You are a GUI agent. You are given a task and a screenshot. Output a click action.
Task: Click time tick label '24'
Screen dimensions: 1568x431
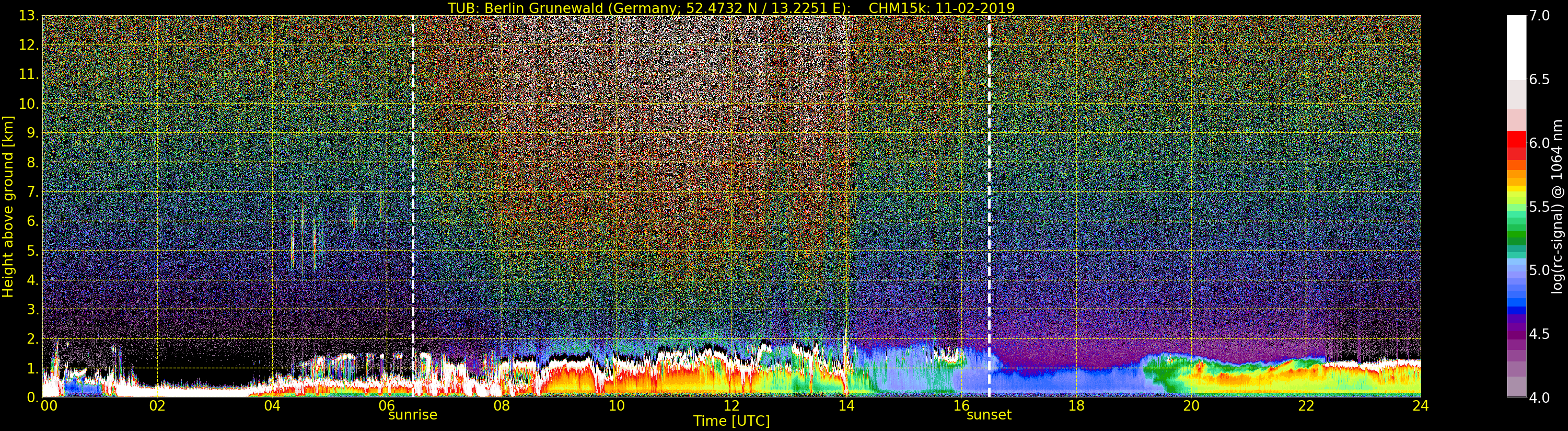1420,405
